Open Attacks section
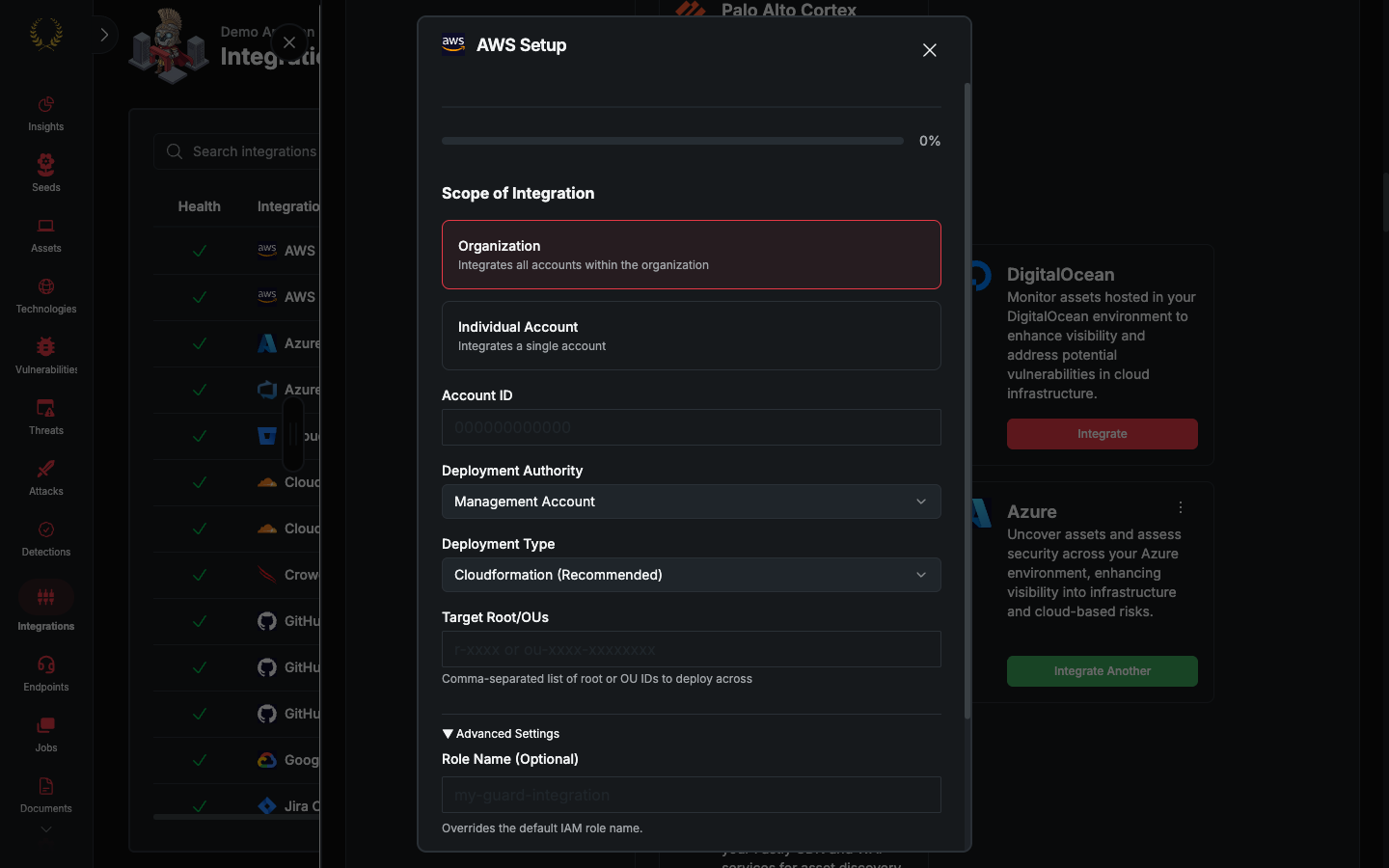The width and height of the screenshot is (1389, 868). point(45,478)
